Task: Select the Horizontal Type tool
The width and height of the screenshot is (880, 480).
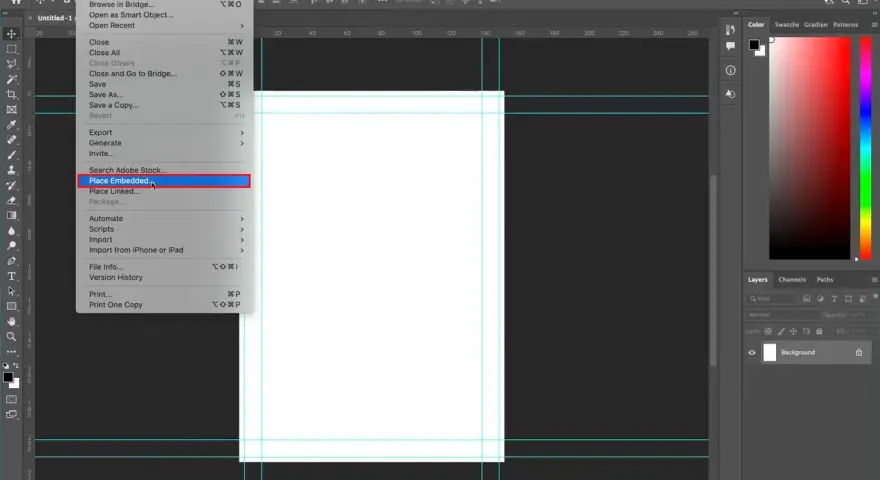Action: pyautogui.click(x=11, y=276)
